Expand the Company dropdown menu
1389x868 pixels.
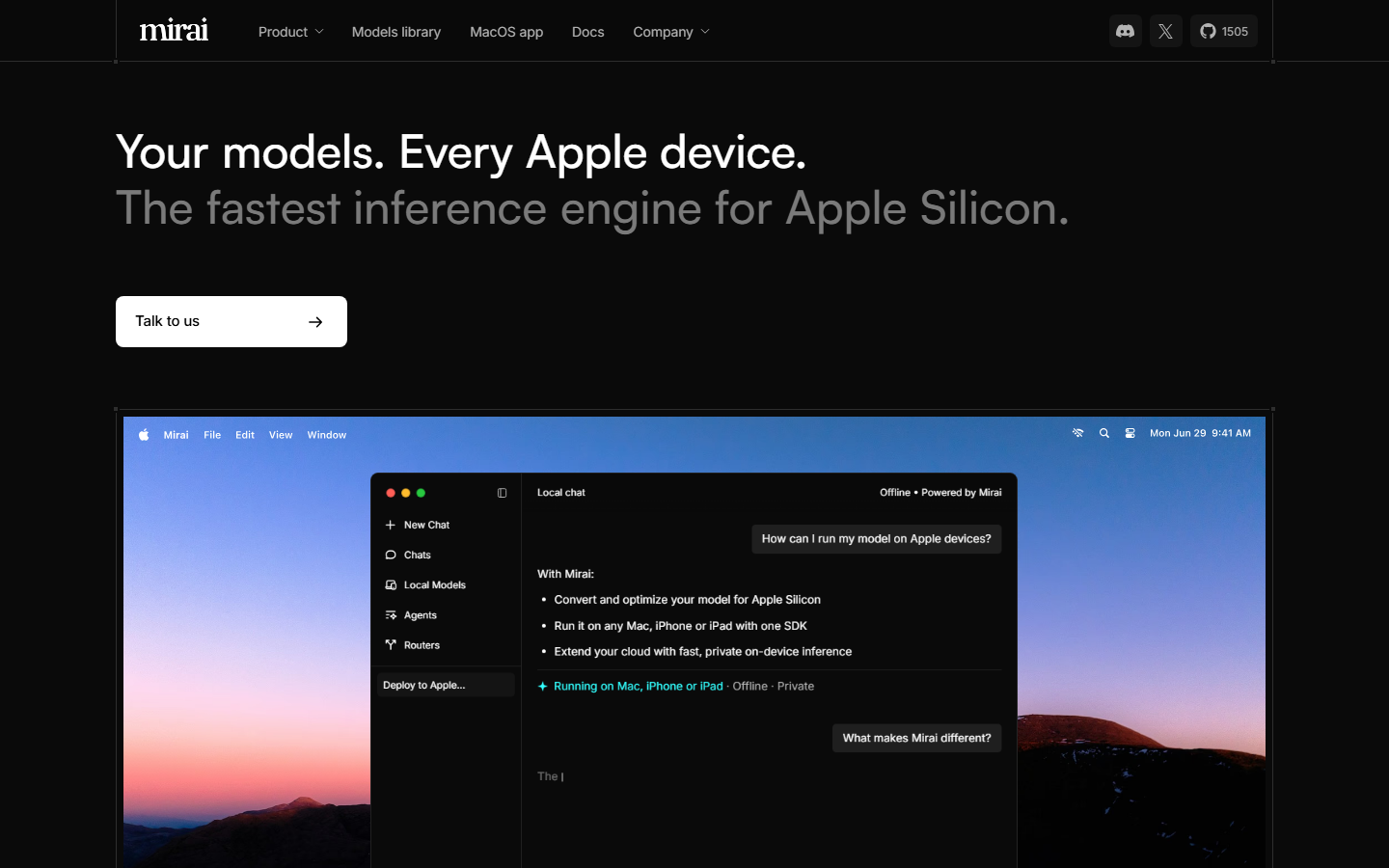point(670,32)
